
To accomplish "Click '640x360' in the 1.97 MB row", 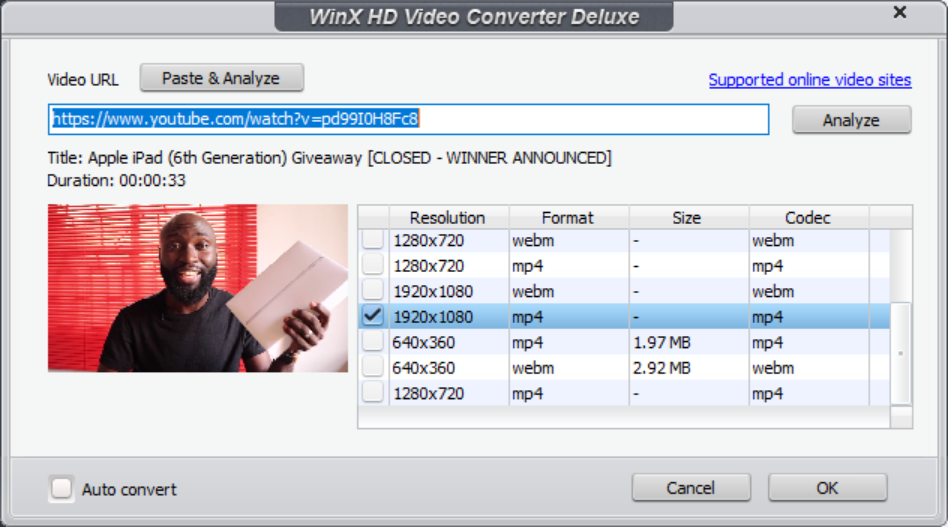I will (x=424, y=343).
